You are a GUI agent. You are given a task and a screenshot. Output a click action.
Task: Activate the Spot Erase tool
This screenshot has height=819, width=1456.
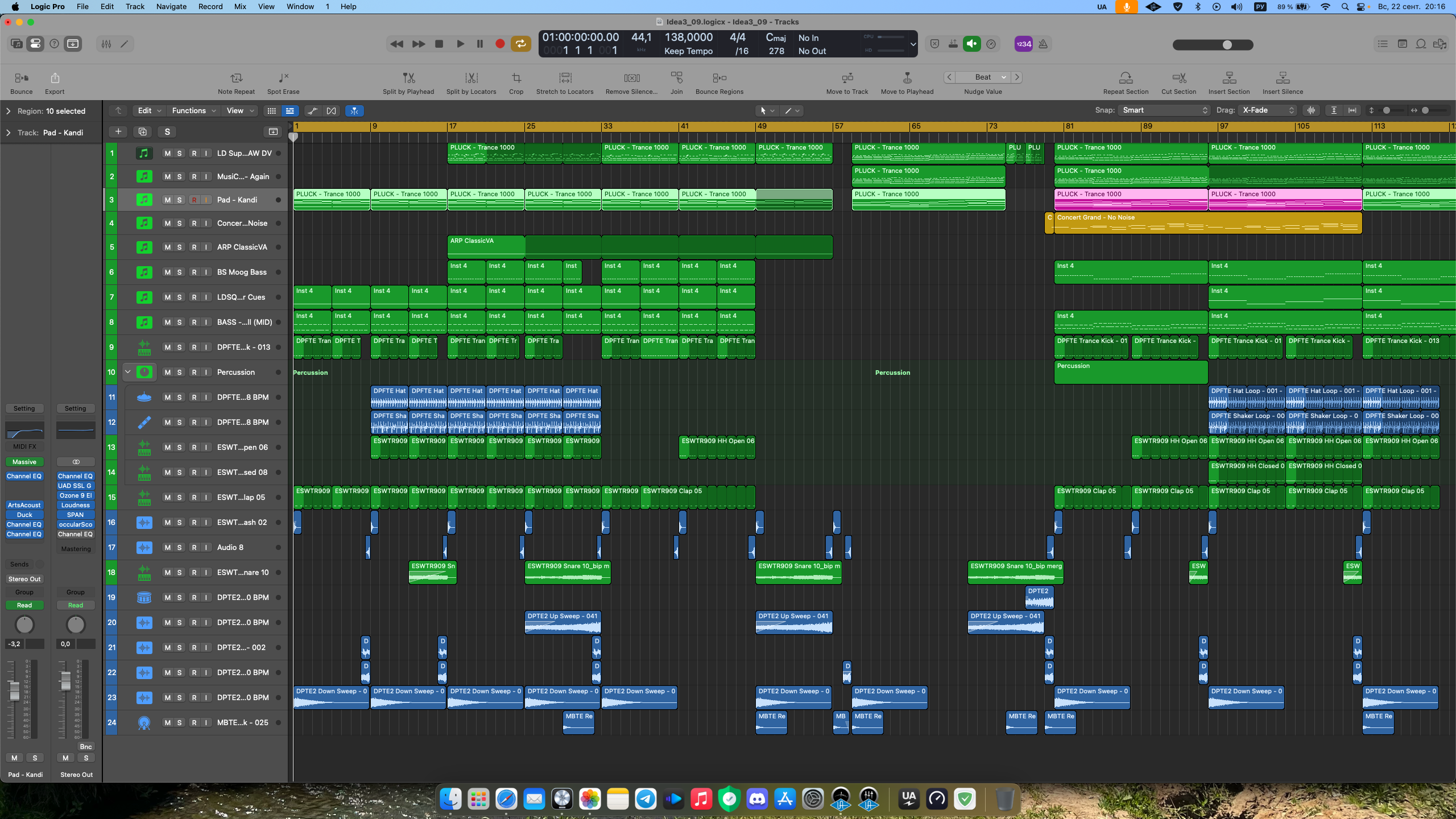[283, 78]
